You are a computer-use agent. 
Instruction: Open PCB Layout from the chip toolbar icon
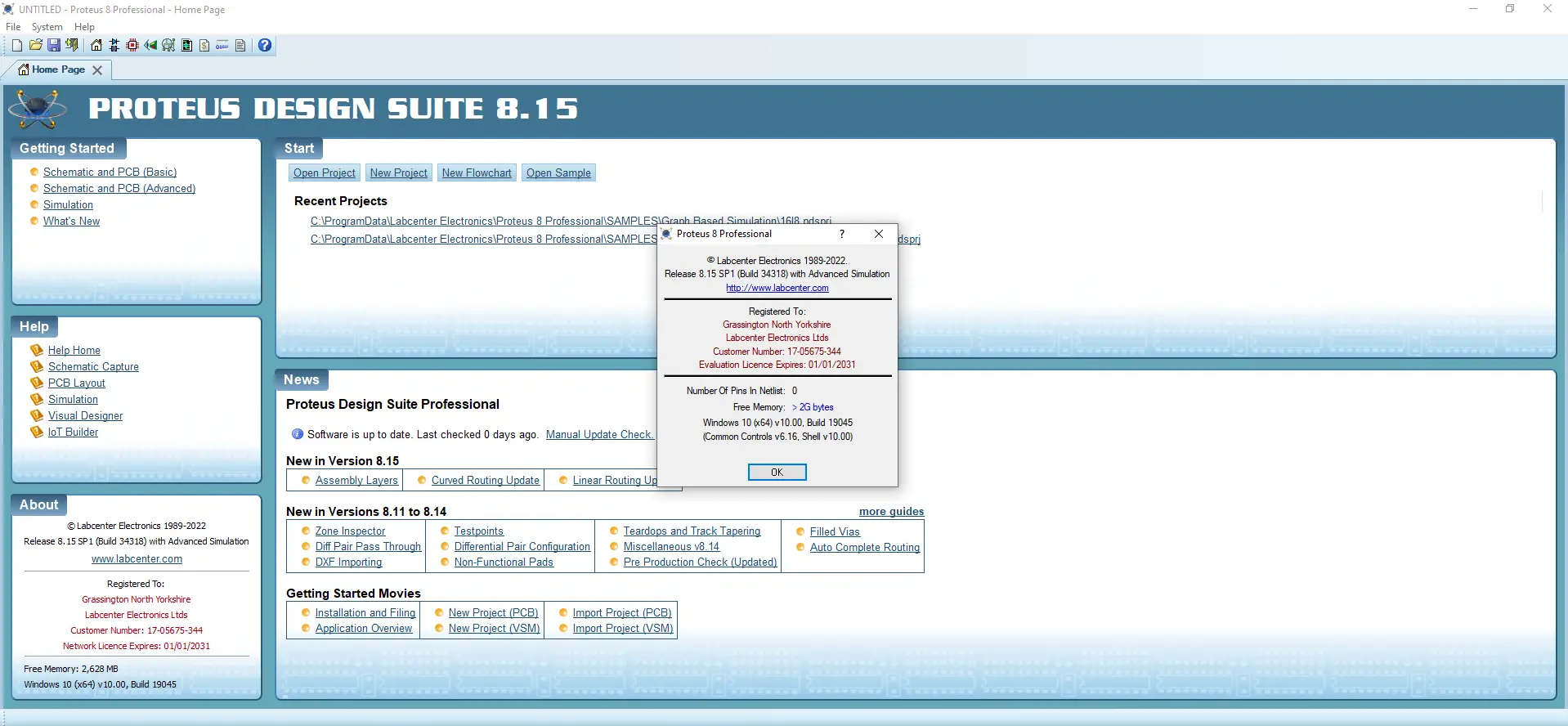132,46
